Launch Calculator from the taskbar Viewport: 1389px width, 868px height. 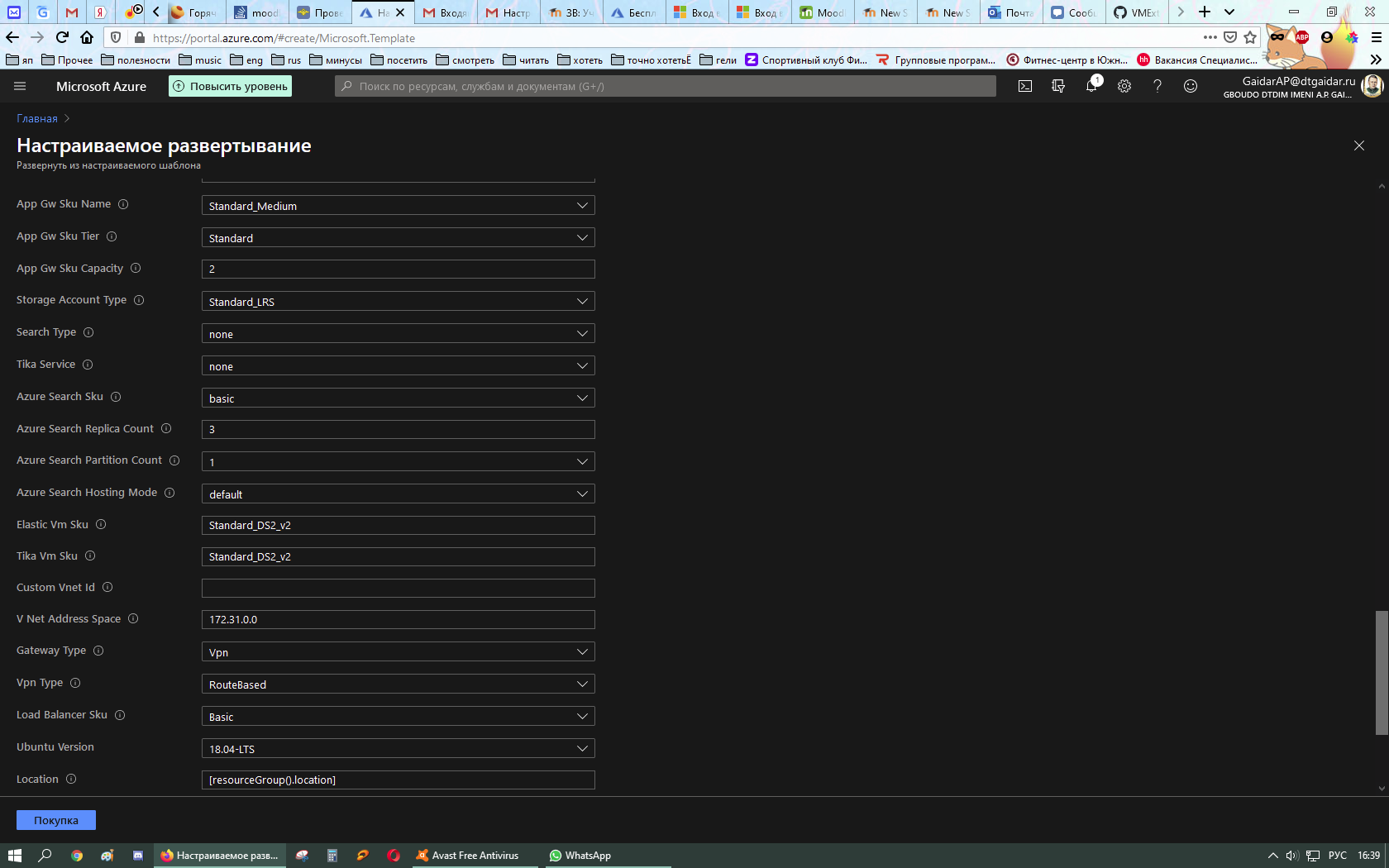point(332,856)
